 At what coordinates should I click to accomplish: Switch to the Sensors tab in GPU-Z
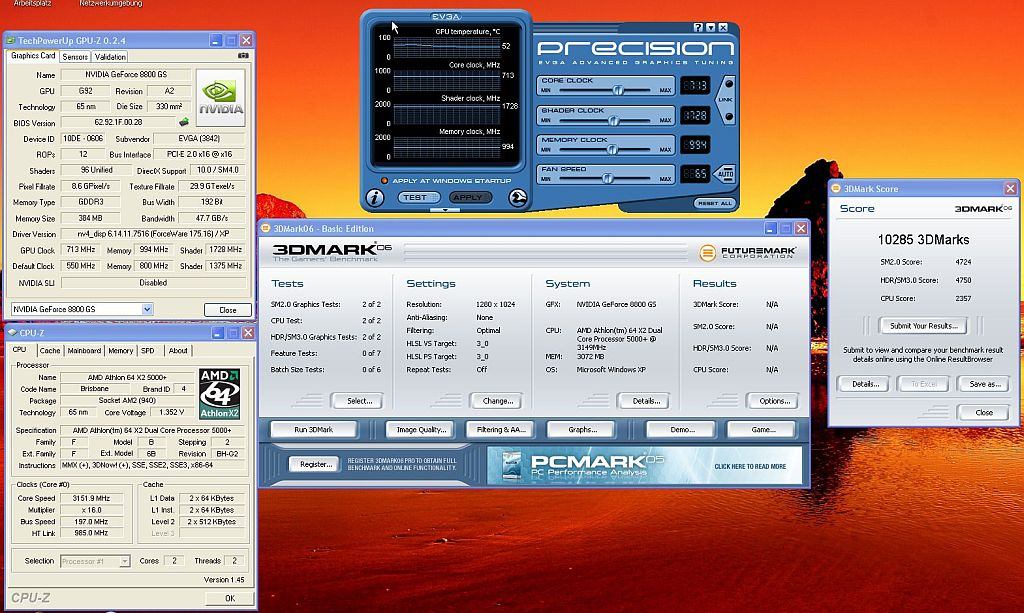click(75, 57)
